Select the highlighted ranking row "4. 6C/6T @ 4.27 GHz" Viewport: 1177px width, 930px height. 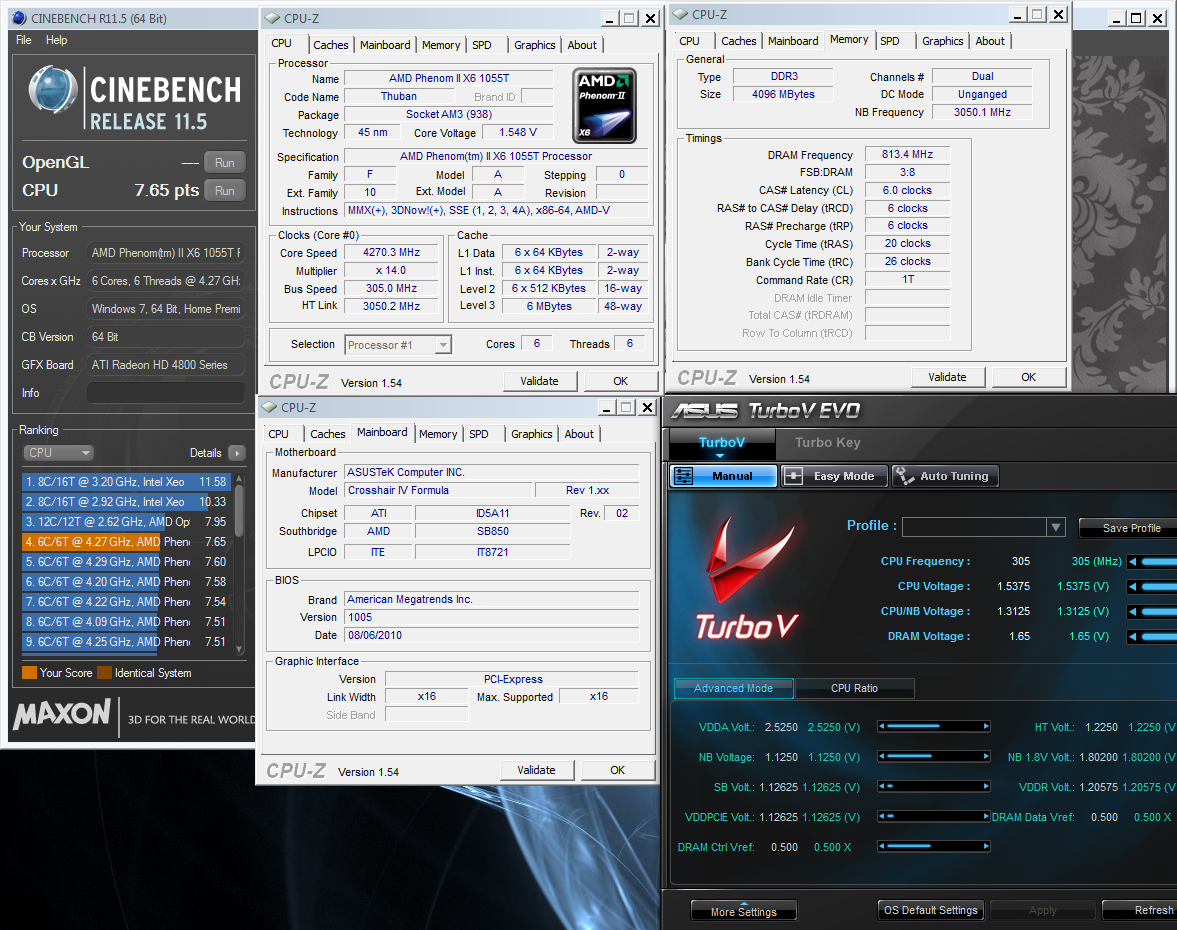pos(125,542)
